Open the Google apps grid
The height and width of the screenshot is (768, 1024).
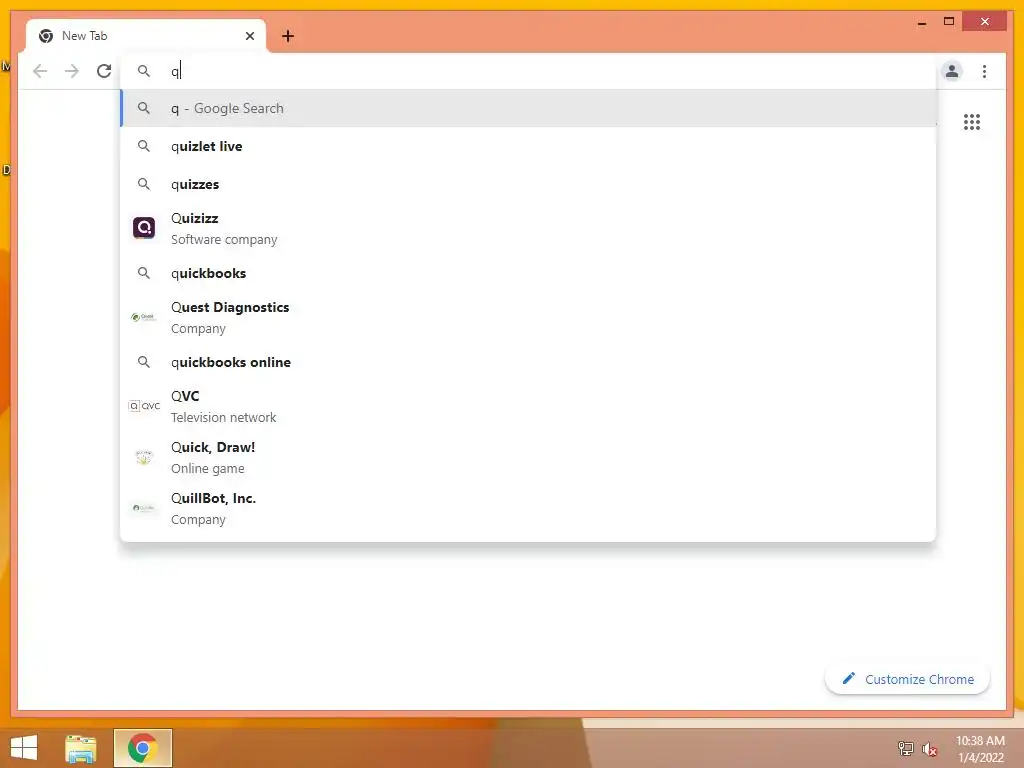[972, 122]
